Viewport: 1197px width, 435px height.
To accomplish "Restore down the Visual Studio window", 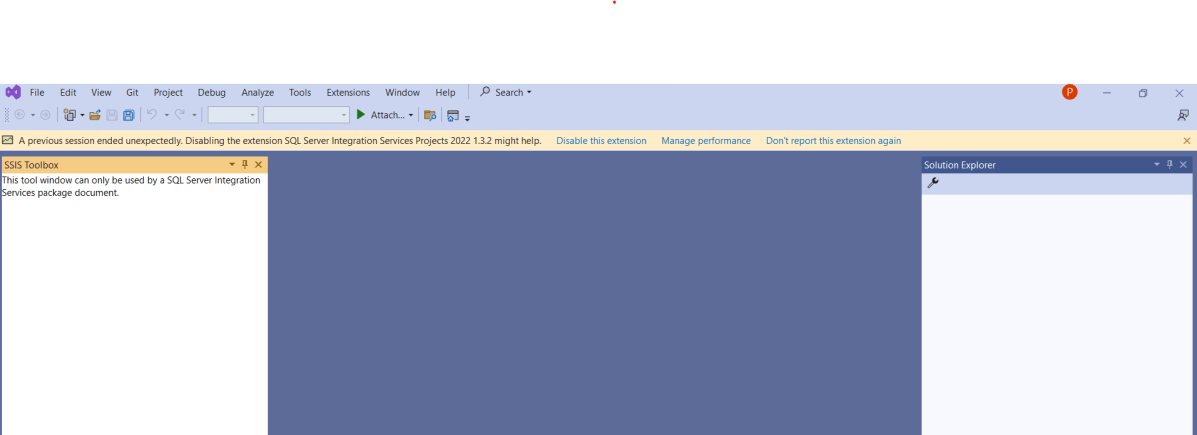I will 1143,92.
